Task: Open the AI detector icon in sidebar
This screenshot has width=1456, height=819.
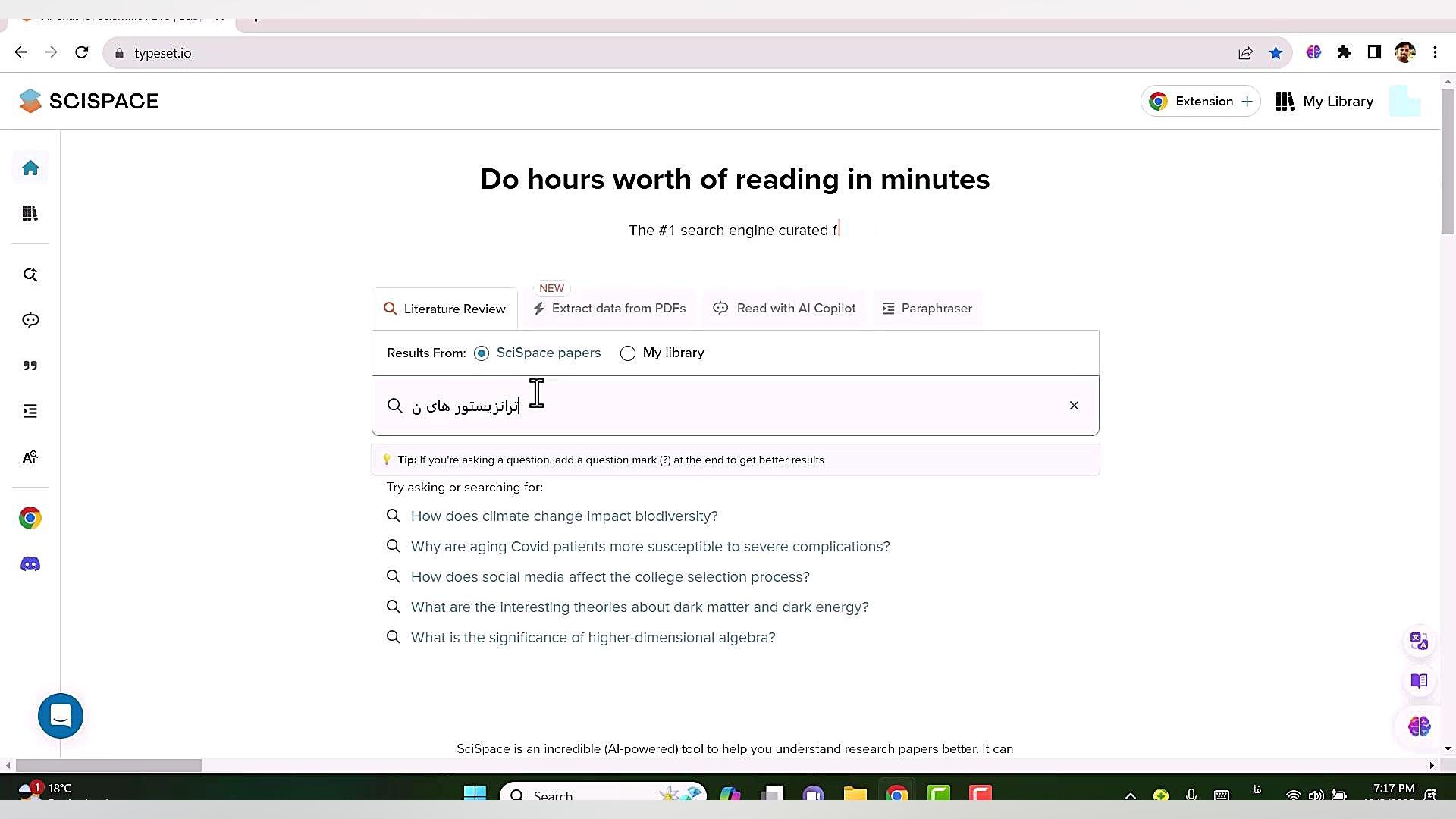Action: [30, 457]
